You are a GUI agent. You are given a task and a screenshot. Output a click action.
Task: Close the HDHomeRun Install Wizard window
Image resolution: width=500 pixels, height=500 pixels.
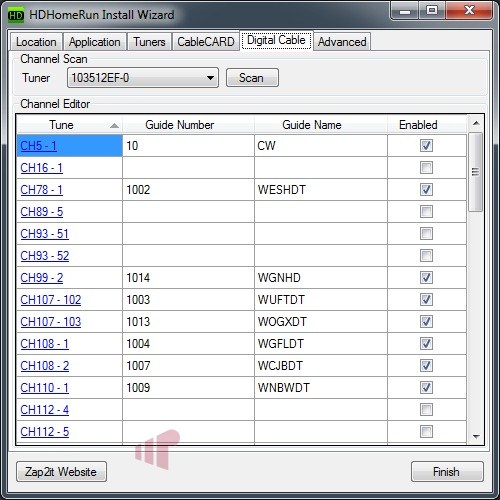click(x=469, y=11)
